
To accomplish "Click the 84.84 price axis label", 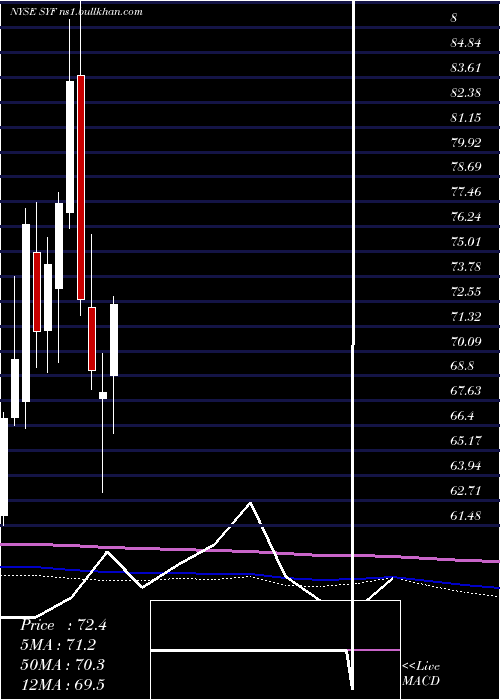I will point(466,43).
